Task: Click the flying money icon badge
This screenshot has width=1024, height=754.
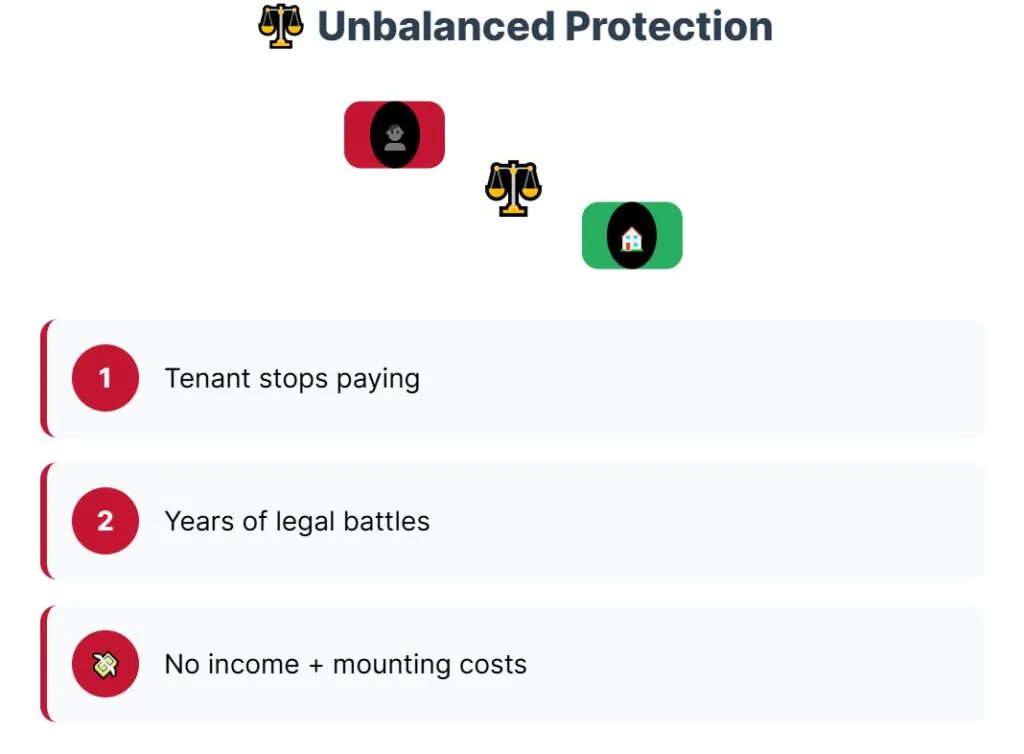Action: (x=105, y=664)
